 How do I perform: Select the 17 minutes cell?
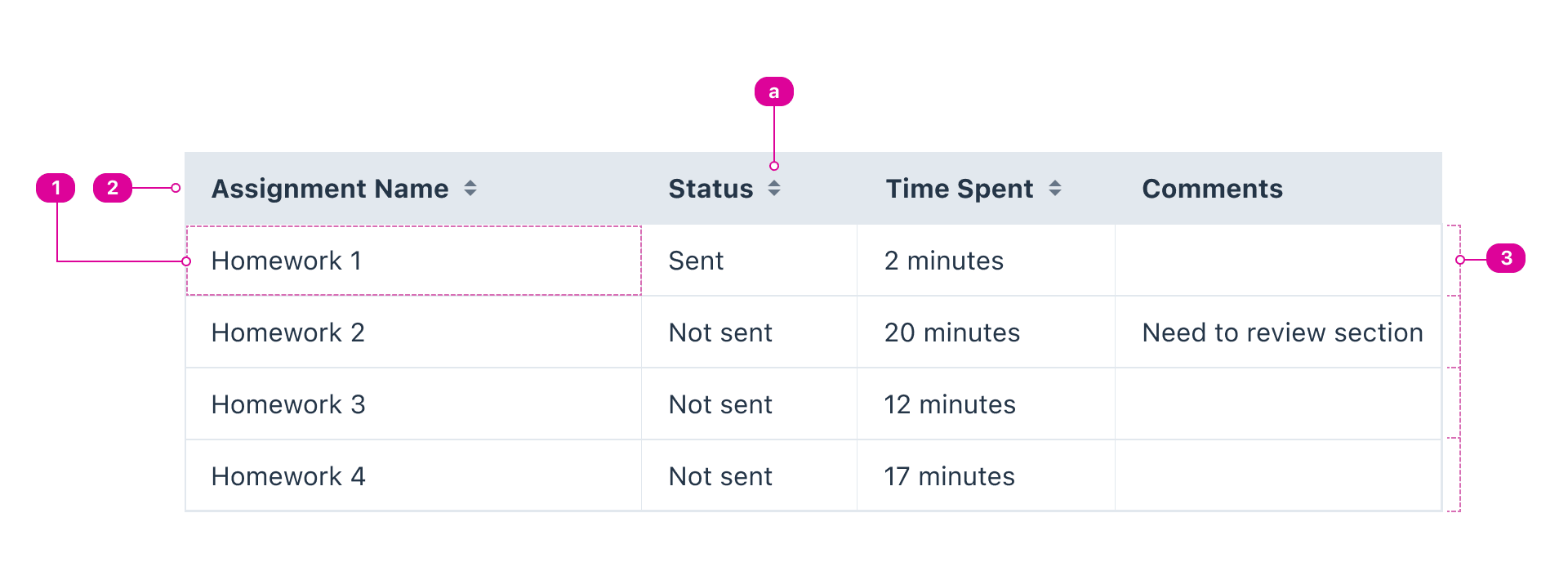click(949, 476)
